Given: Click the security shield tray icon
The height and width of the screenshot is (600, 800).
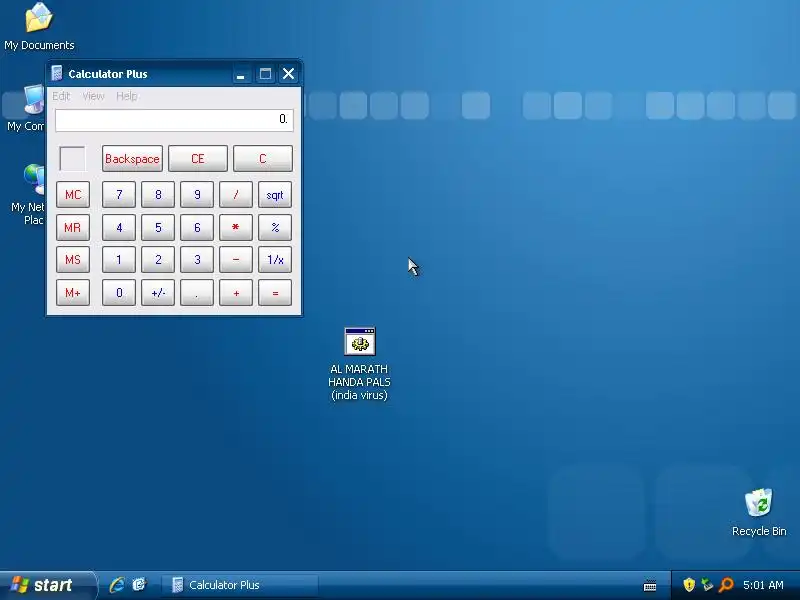Looking at the screenshot, I should [x=689, y=585].
